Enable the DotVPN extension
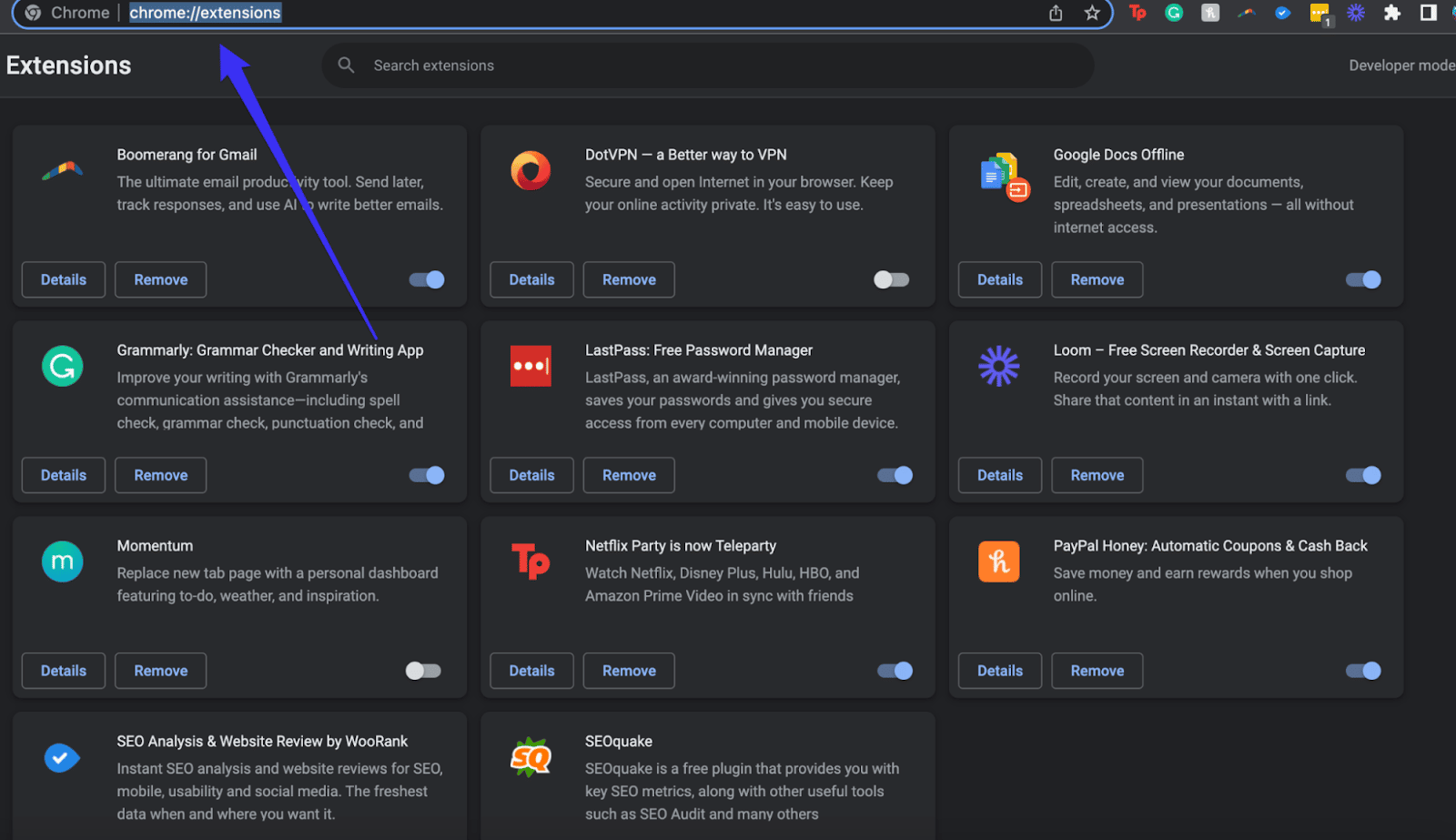Image resolution: width=1456 pixels, height=840 pixels. (x=889, y=279)
